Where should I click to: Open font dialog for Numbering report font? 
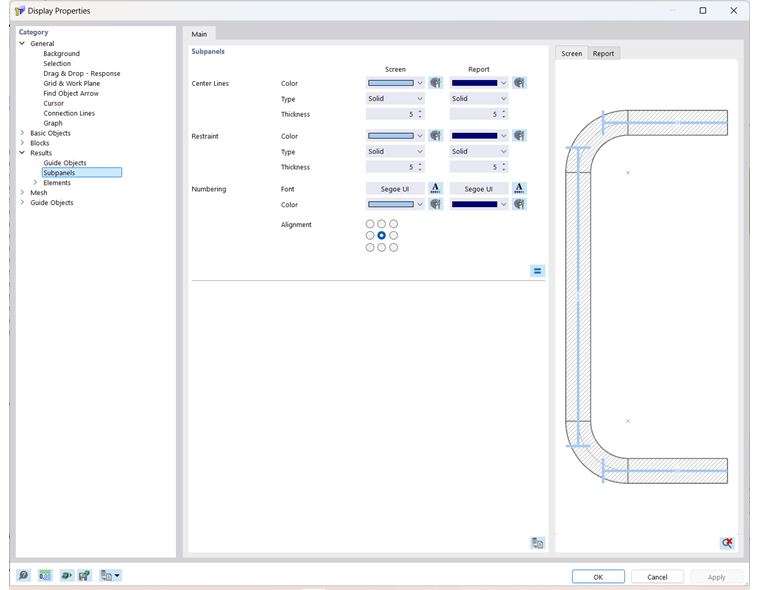[519, 189]
